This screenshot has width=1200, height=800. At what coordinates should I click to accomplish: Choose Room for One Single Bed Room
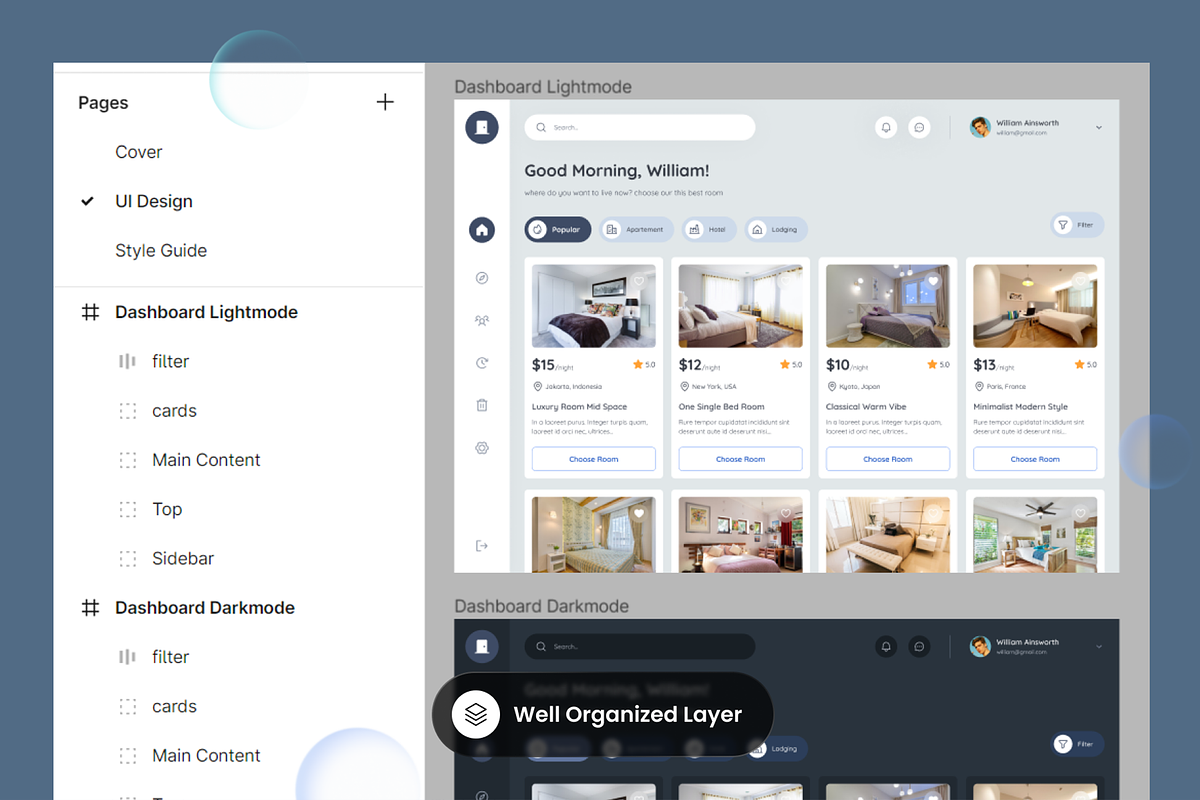click(x=740, y=459)
